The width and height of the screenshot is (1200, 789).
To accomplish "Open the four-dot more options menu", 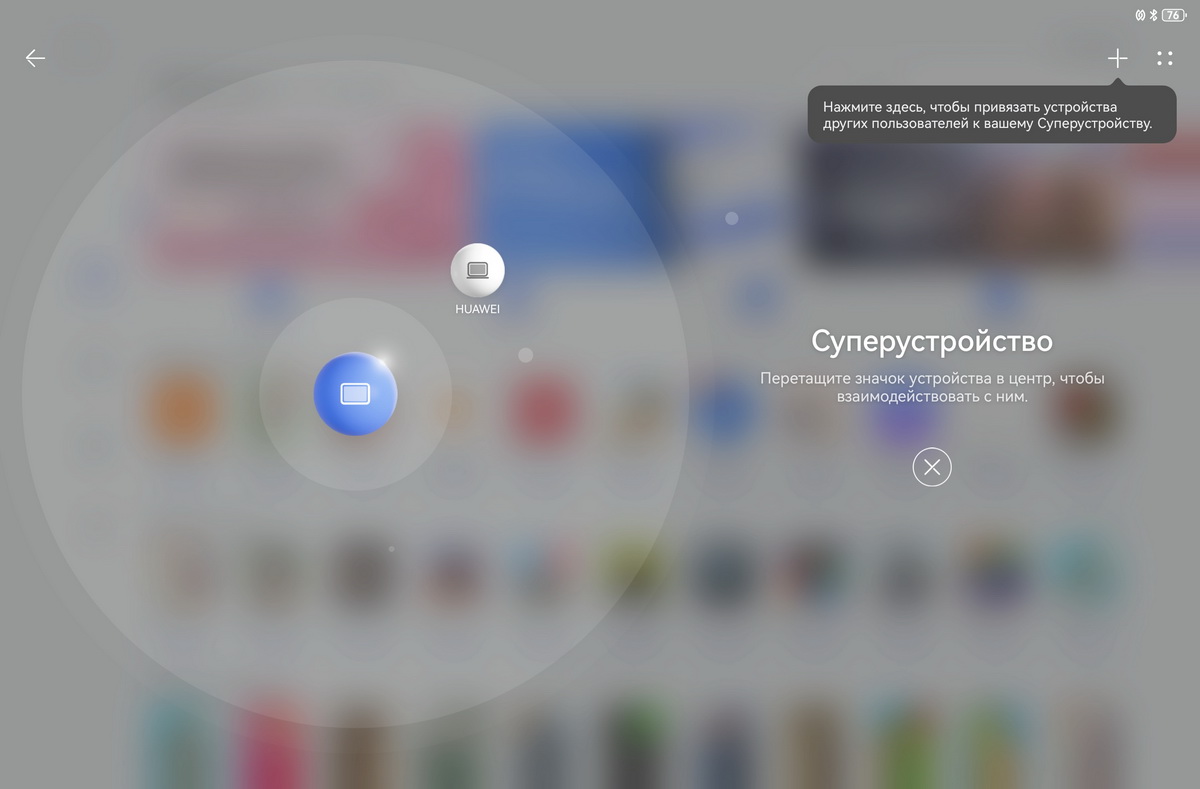I will coord(1164,58).
